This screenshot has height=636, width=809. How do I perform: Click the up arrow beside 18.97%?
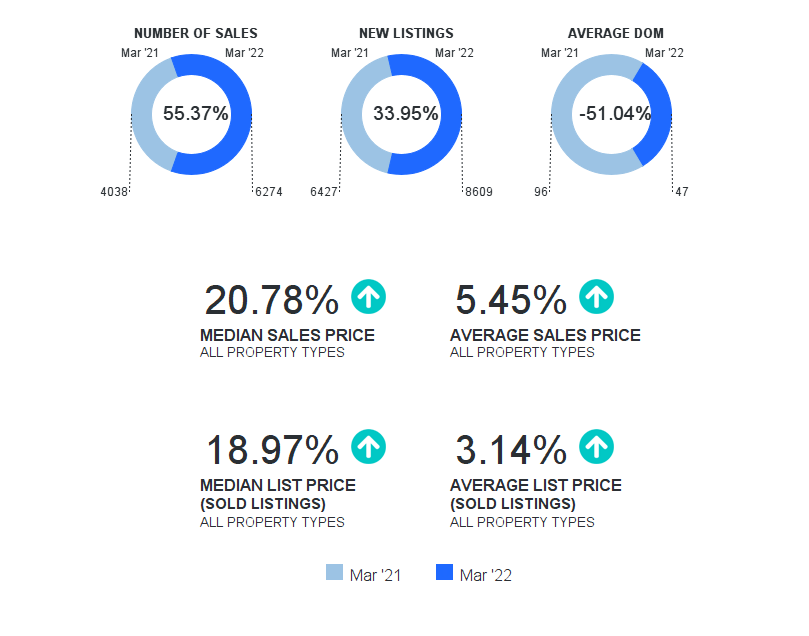point(369,447)
